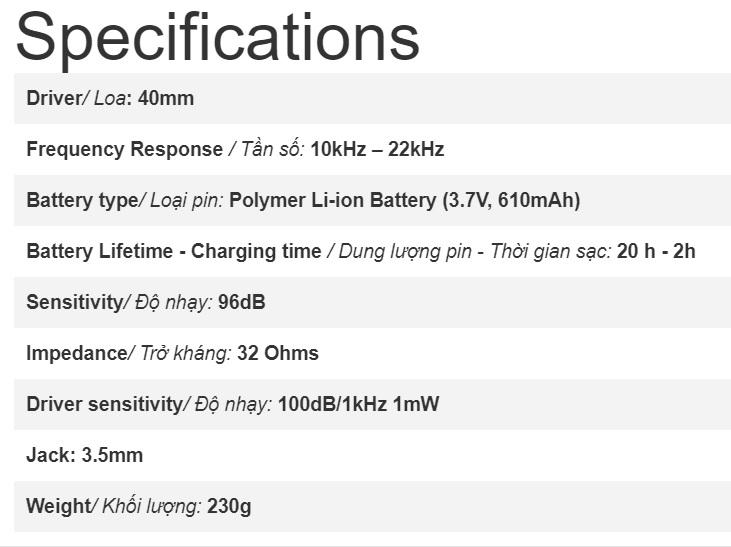
Task: Select the 230g weight value
Action: pyautogui.click(x=229, y=506)
